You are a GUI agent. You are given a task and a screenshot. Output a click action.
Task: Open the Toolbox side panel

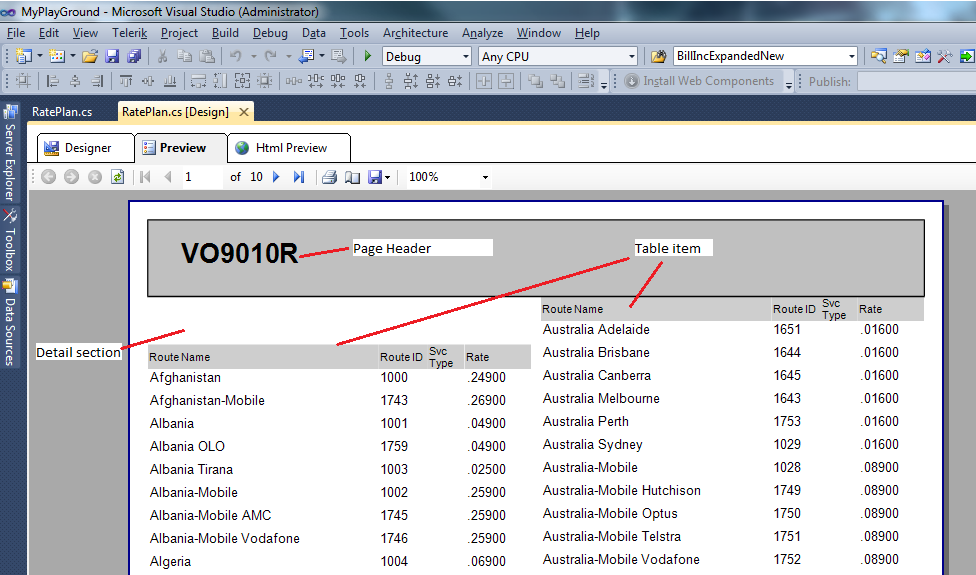click(10, 240)
